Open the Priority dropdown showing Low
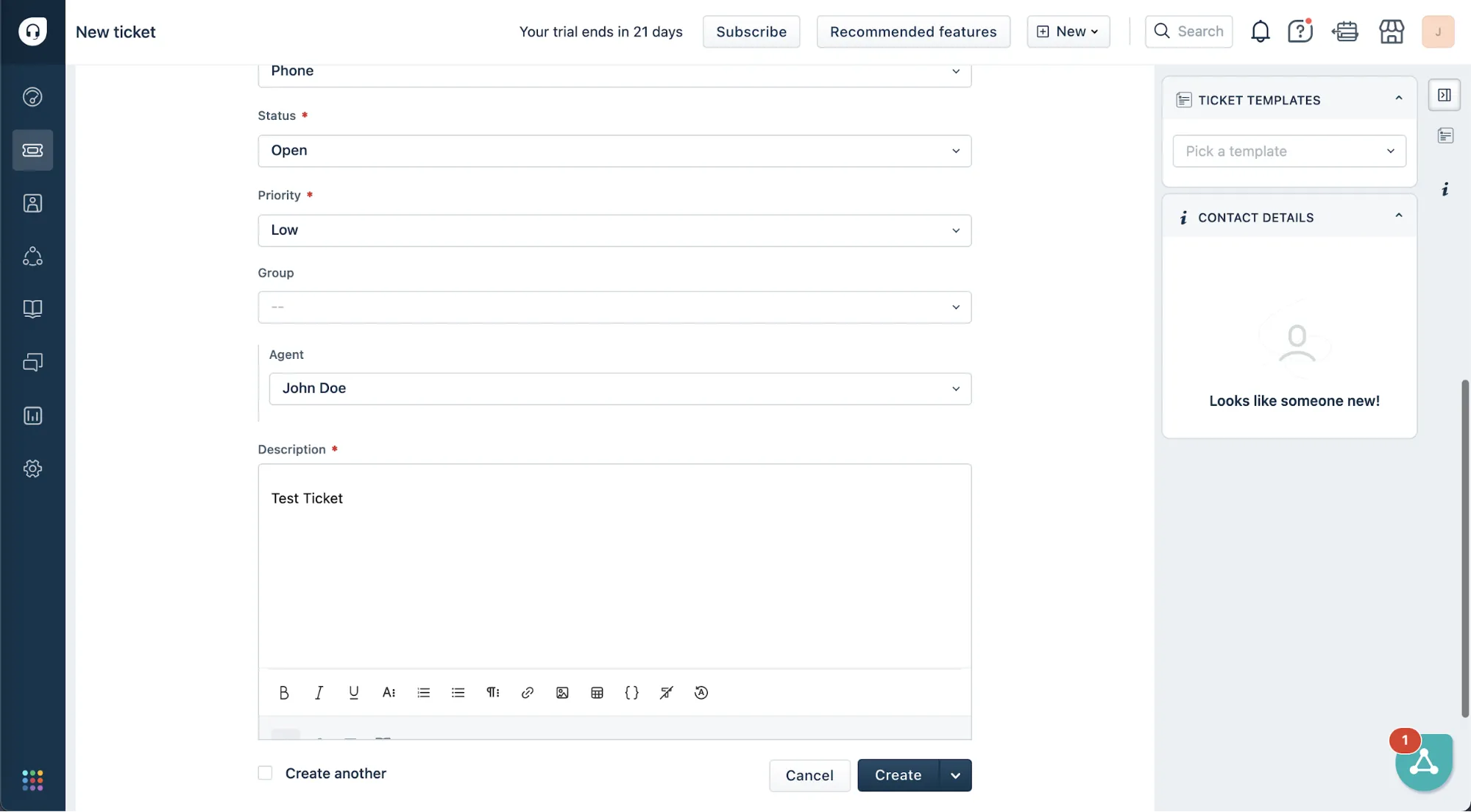 (x=614, y=230)
